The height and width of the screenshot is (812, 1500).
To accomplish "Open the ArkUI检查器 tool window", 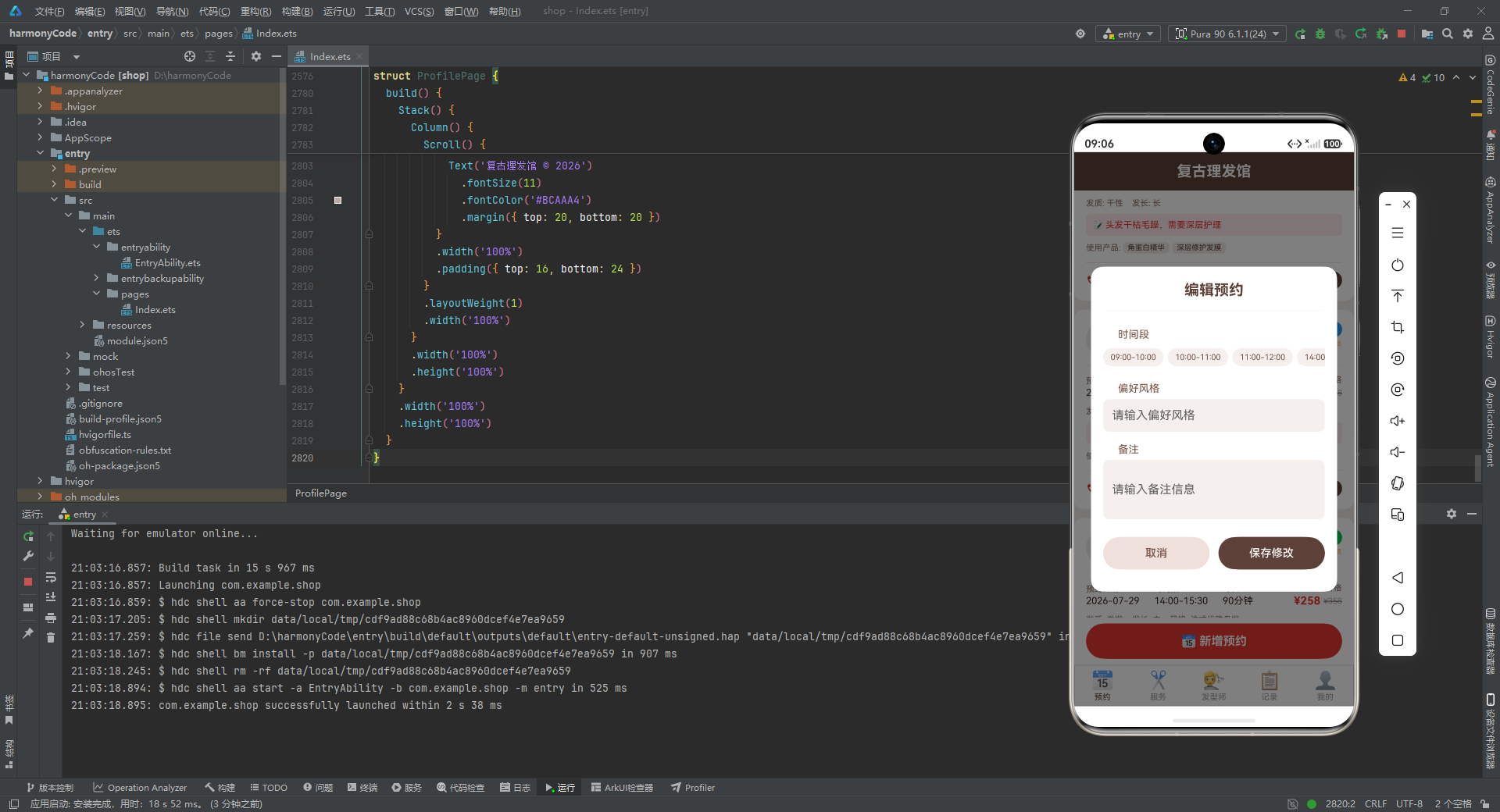I will [622, 788].
